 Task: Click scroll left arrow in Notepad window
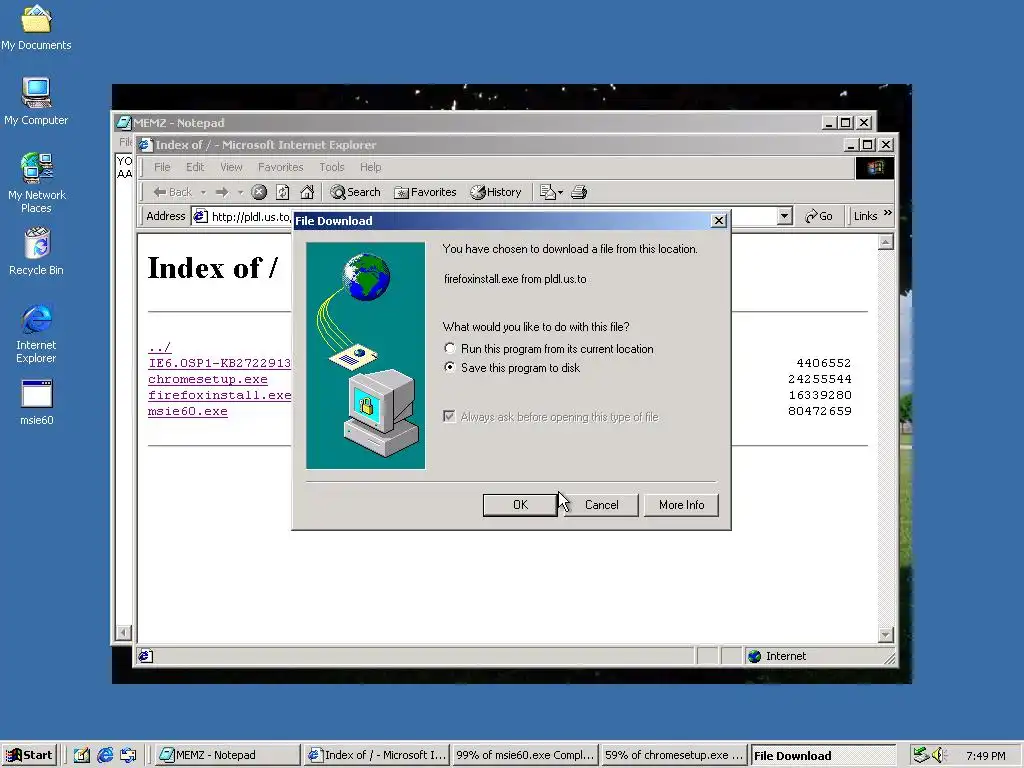point(123,632)
